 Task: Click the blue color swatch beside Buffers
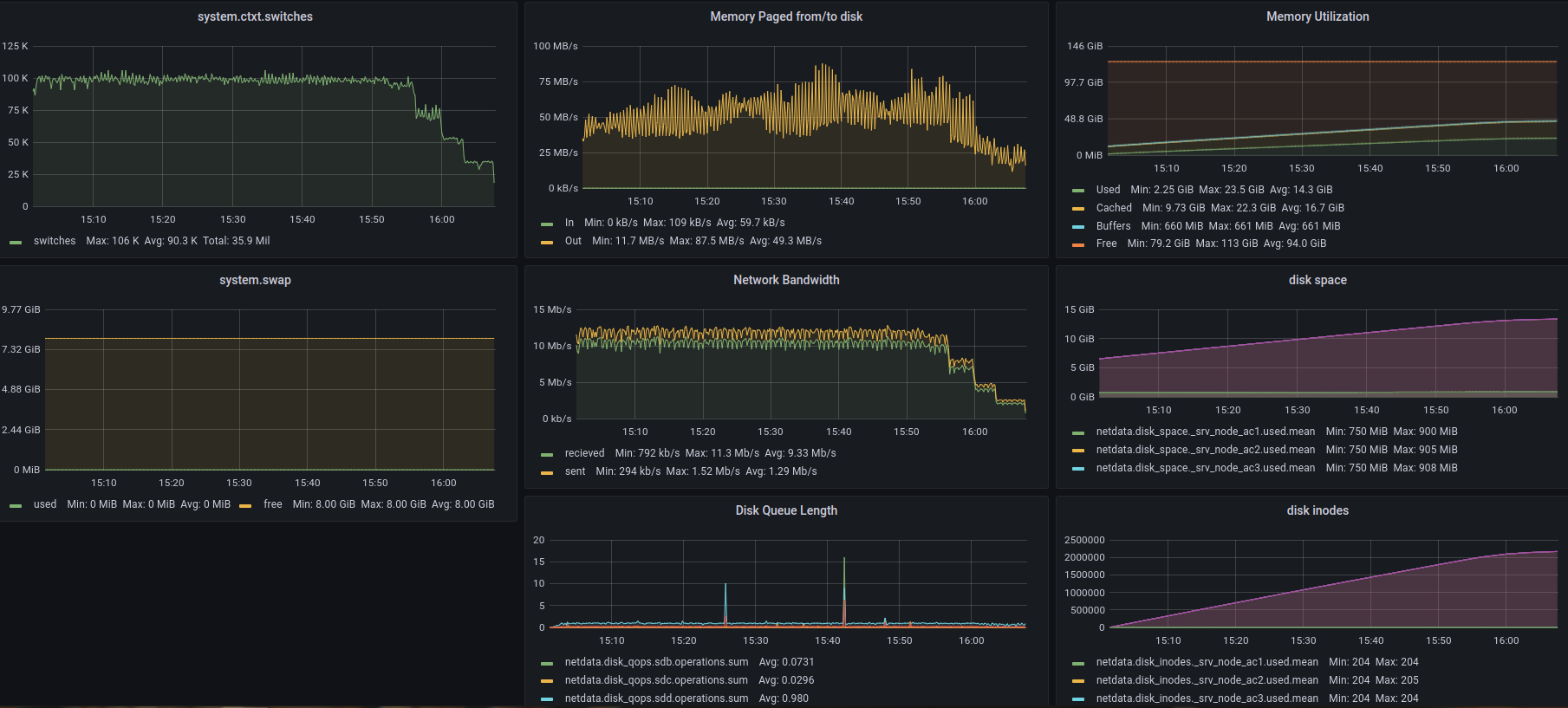click(1078, 226)
